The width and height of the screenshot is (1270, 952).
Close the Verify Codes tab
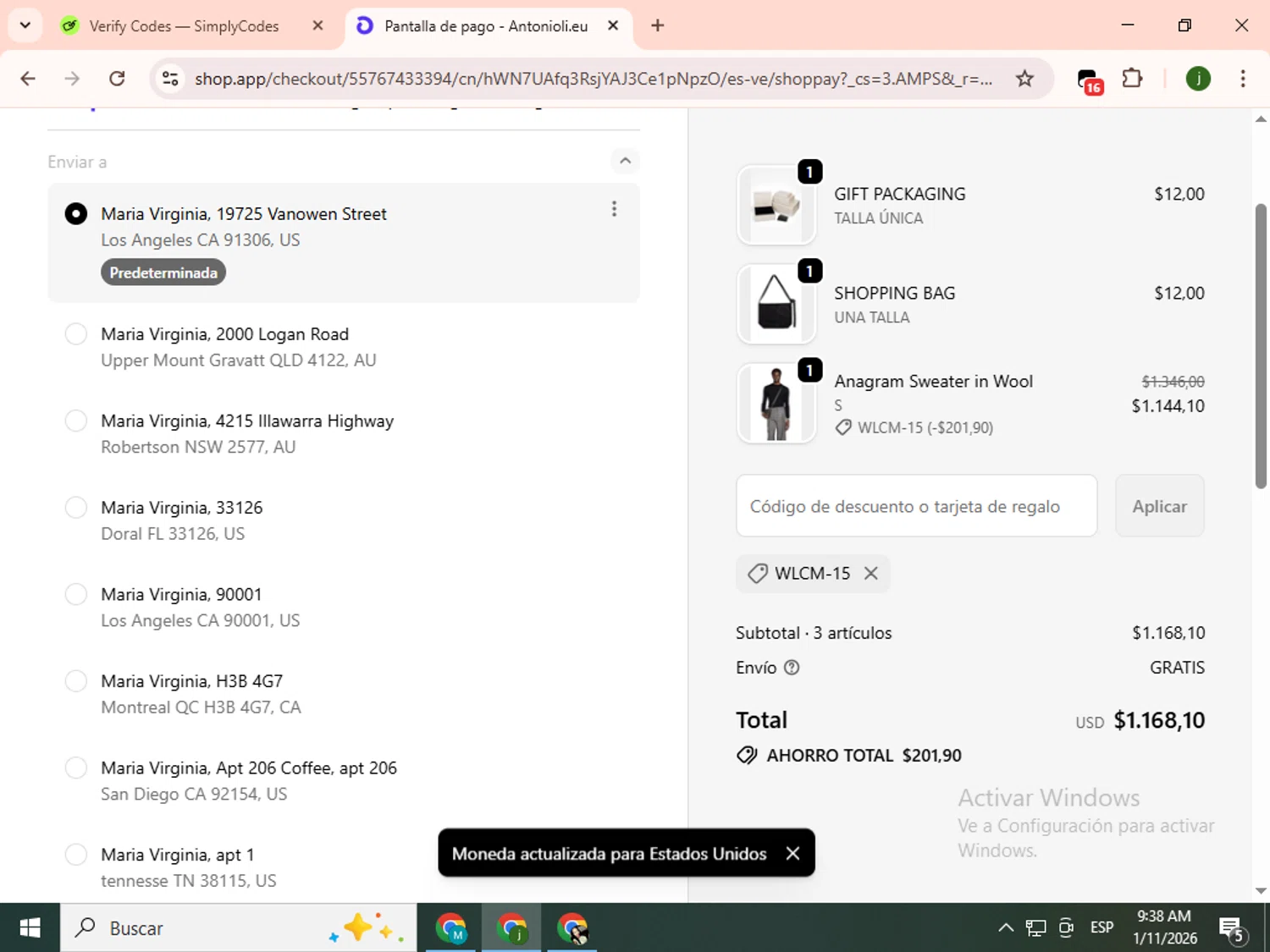(x=318, y=25)
